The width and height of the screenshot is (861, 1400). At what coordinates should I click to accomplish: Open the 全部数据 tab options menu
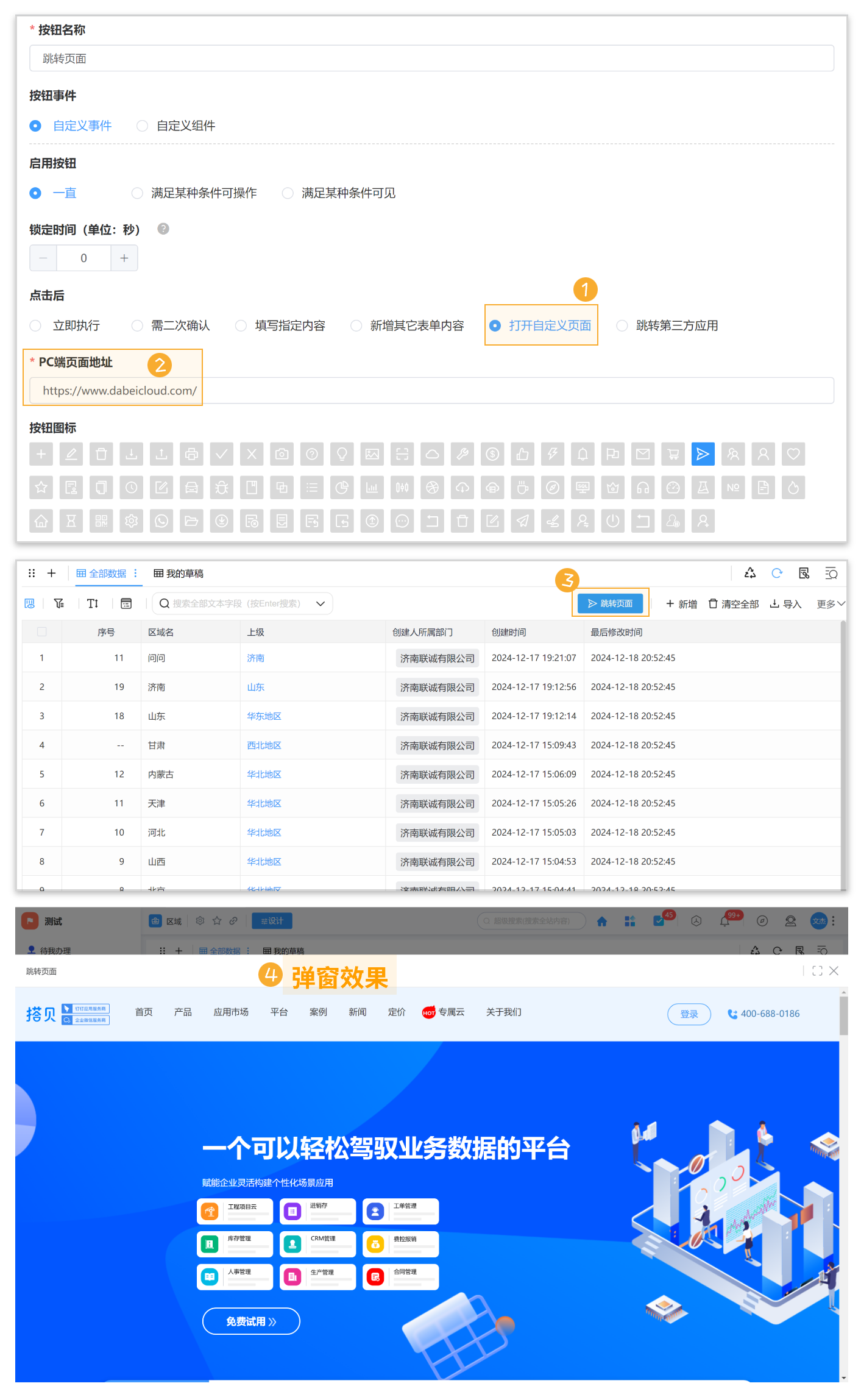[135, 573]
